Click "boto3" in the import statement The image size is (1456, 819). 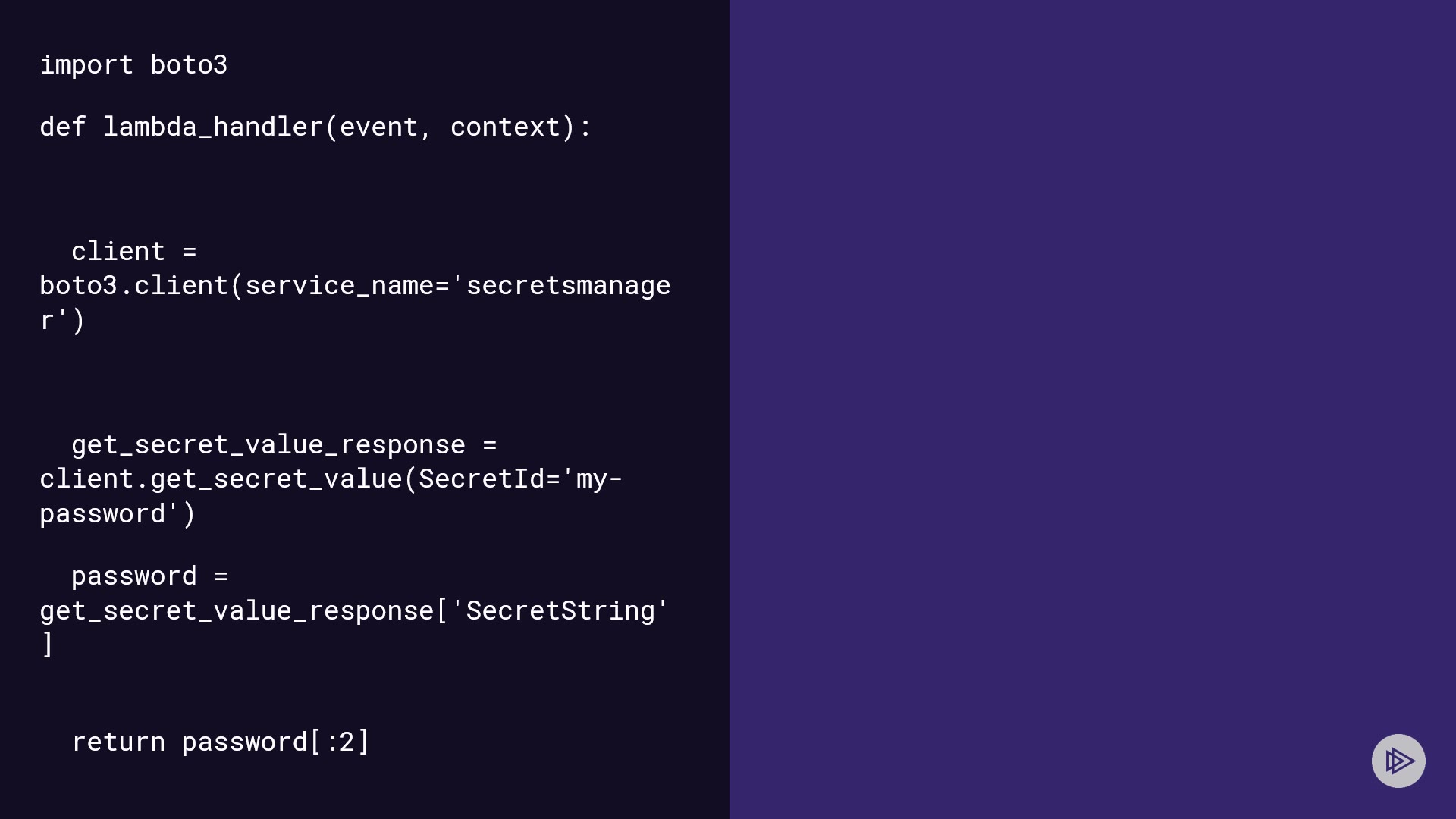[189, 65]
